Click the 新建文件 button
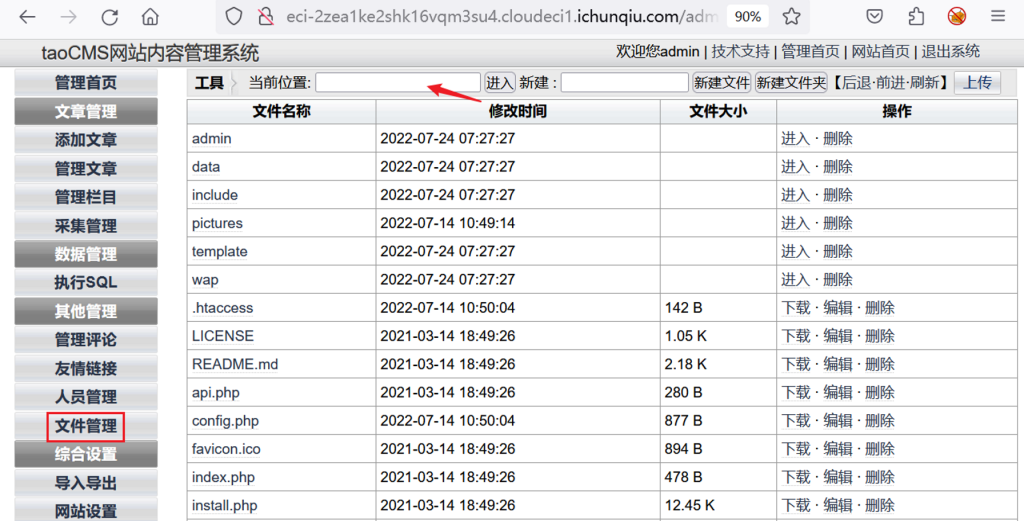The image size is (1024, 521). pyautogui.click(x=722, y=83)
